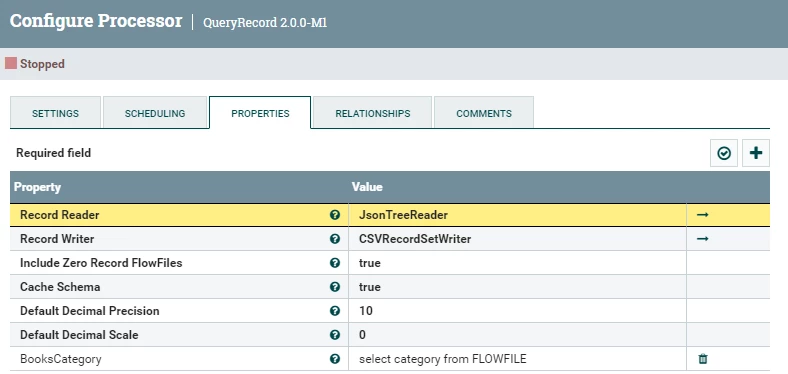788x374 pixels.
Task: Change the CSVRecordSetWriter value
Action: (518, 239)
